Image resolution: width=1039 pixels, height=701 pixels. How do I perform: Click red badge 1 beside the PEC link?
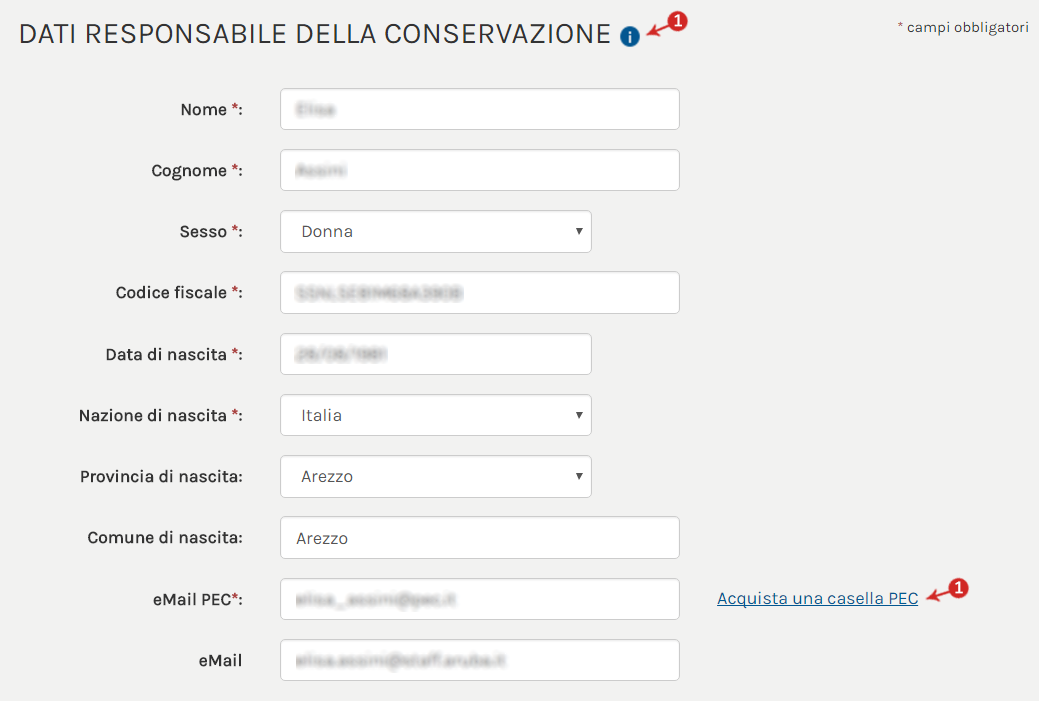click(x=958, y=588)
